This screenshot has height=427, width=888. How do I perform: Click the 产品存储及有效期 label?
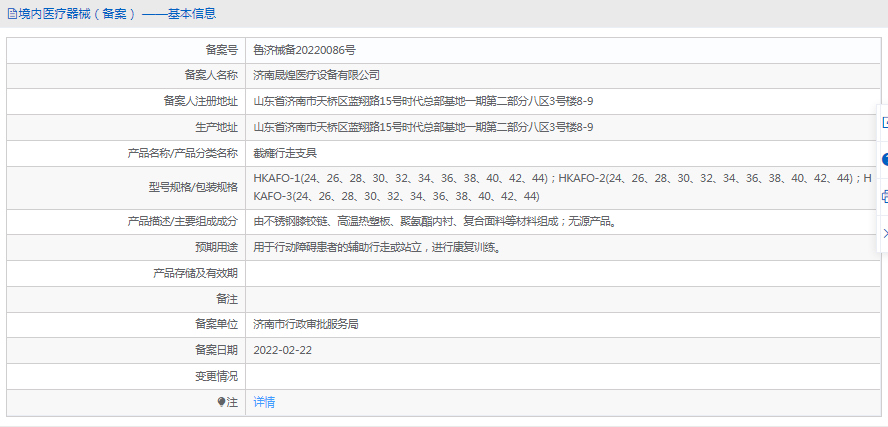coord(195,274)
